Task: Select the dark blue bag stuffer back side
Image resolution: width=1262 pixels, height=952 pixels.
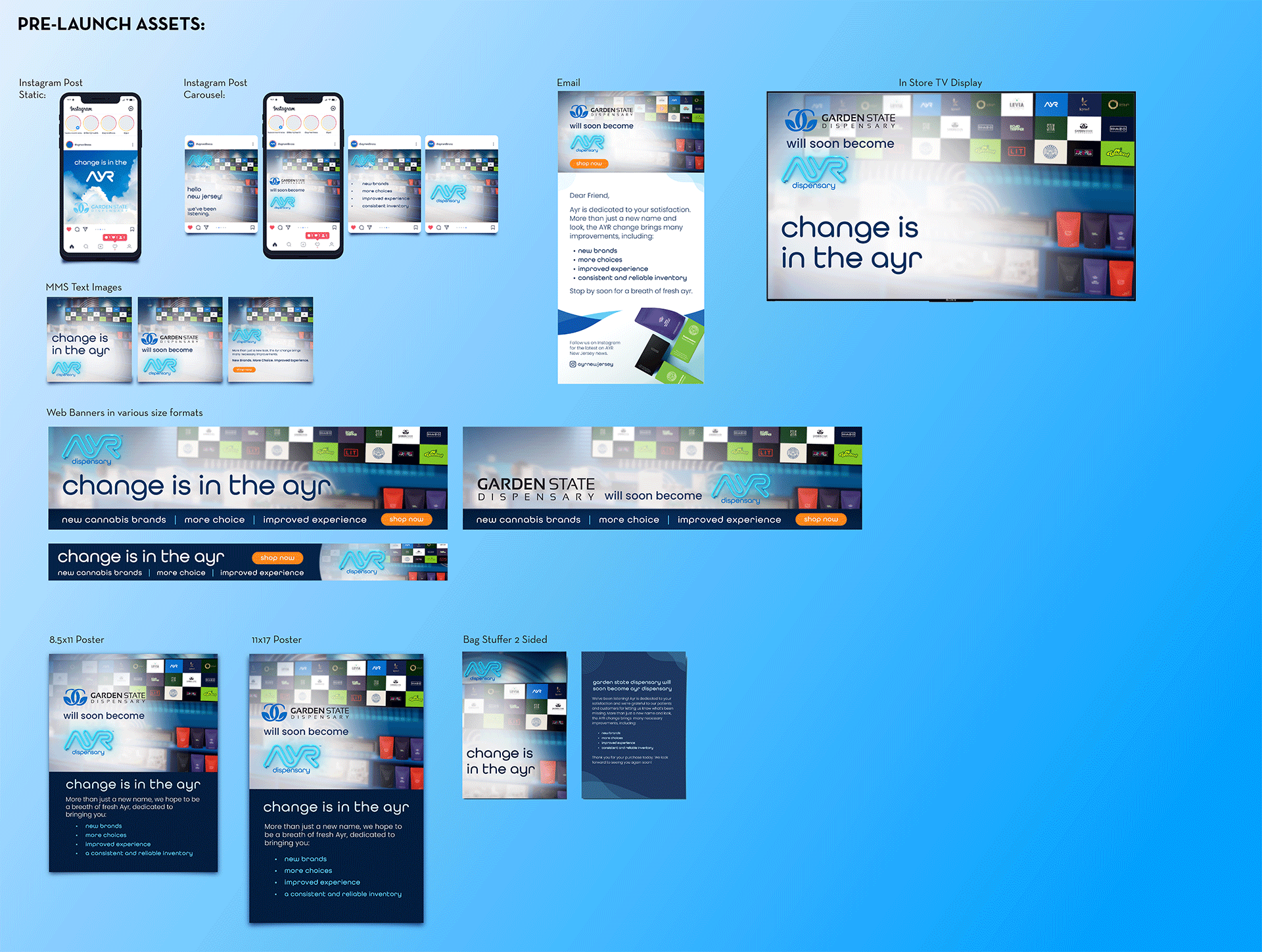Action: [x=634, y=725]
